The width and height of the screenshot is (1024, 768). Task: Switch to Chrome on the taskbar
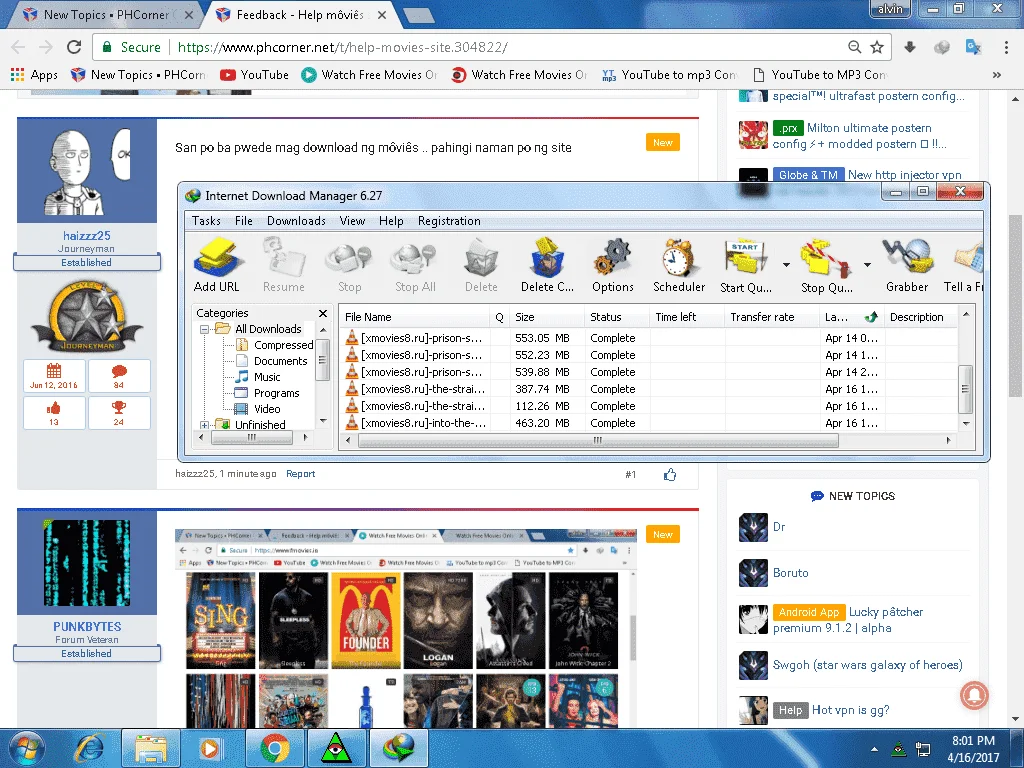(274, 748)
